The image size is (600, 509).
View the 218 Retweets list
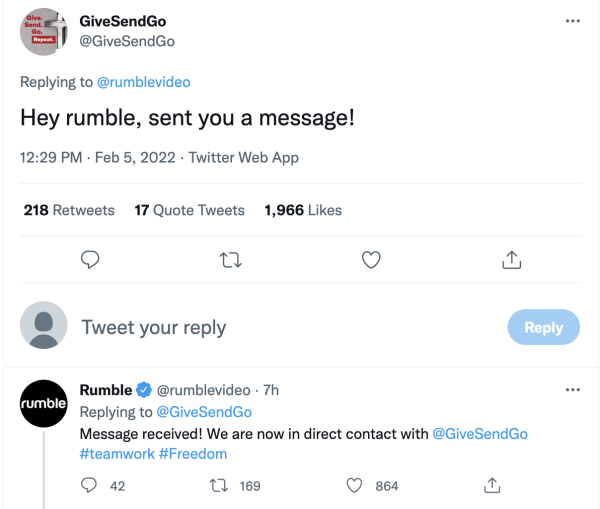click(69, 210)
